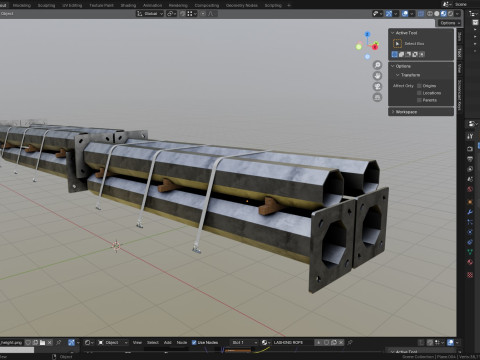Click the light green negative Y axis gizmo handle
Screen dimensions: 480x360
[359, 47]
